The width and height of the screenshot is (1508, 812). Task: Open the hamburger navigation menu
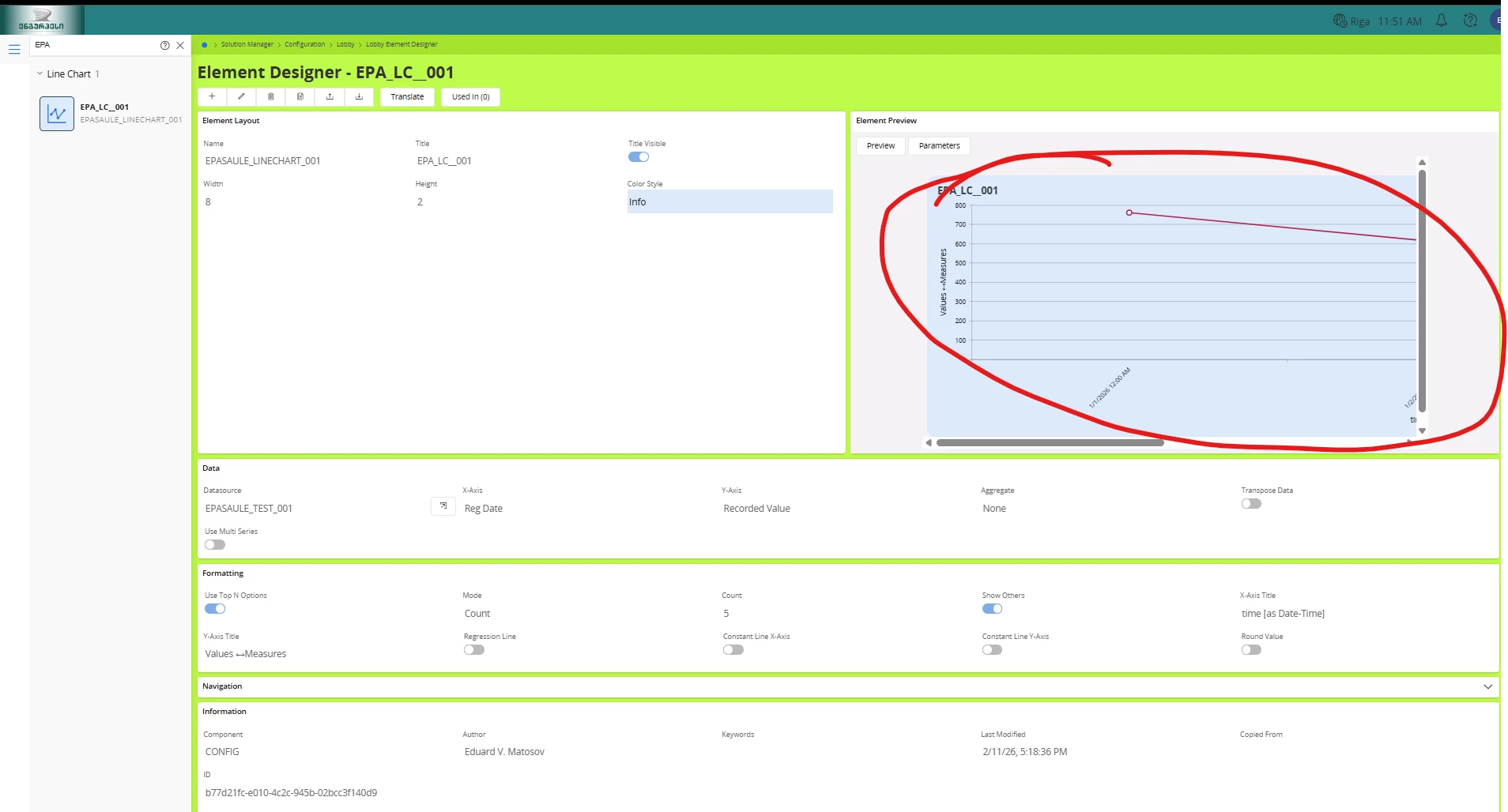point(14,49)
